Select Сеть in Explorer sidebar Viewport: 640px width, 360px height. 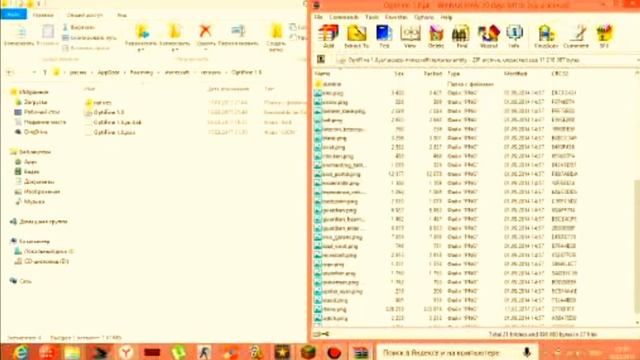[x=25, y=281]
